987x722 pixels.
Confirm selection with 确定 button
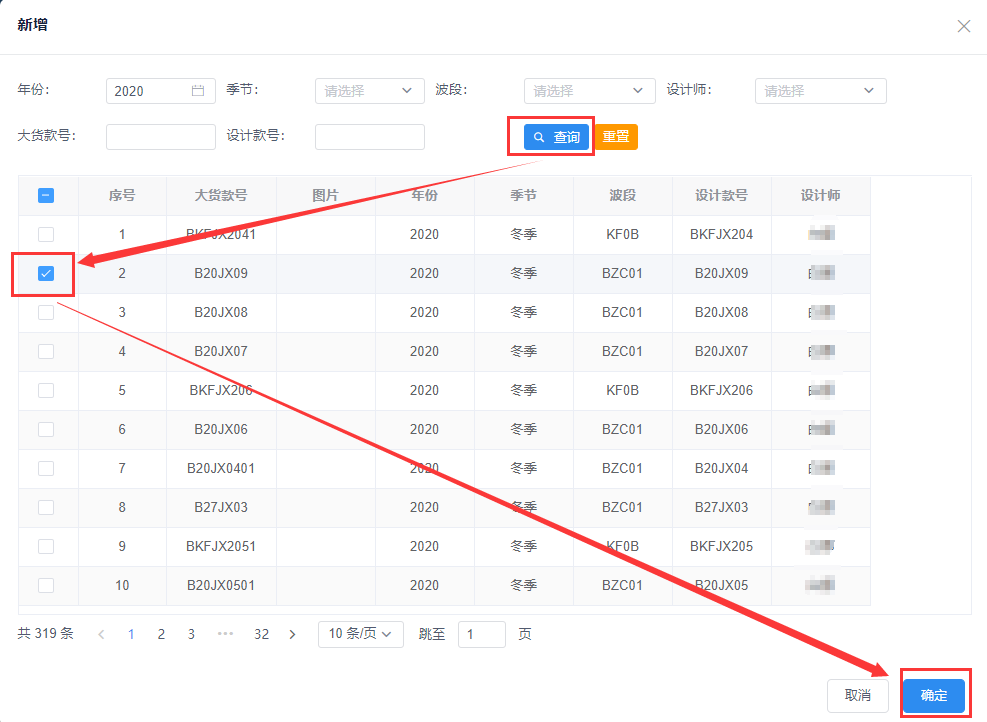pos(933,696)
